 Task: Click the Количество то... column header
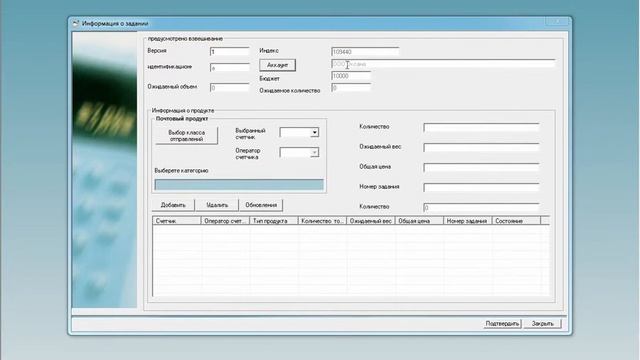[x=322, y=221]
